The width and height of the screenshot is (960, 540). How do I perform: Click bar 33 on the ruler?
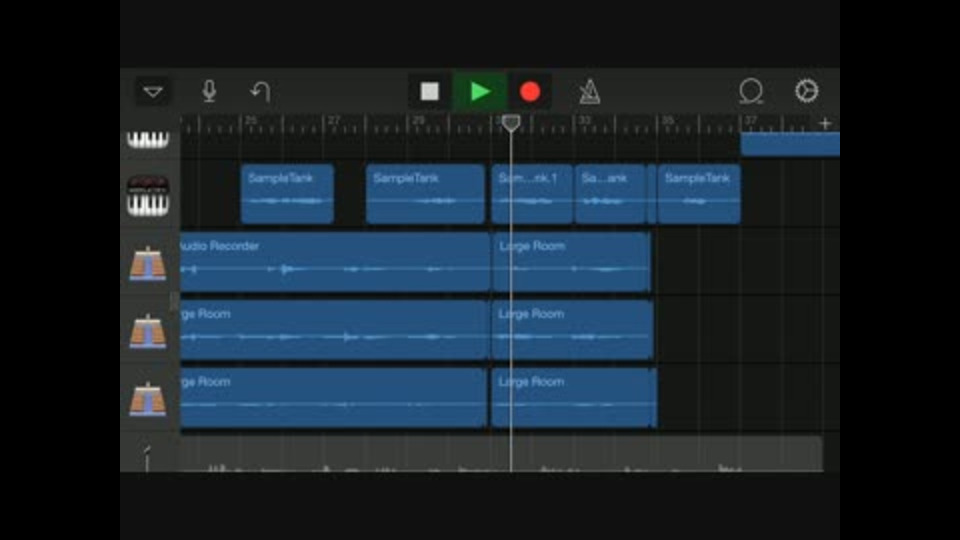click(x=585, y=121)
